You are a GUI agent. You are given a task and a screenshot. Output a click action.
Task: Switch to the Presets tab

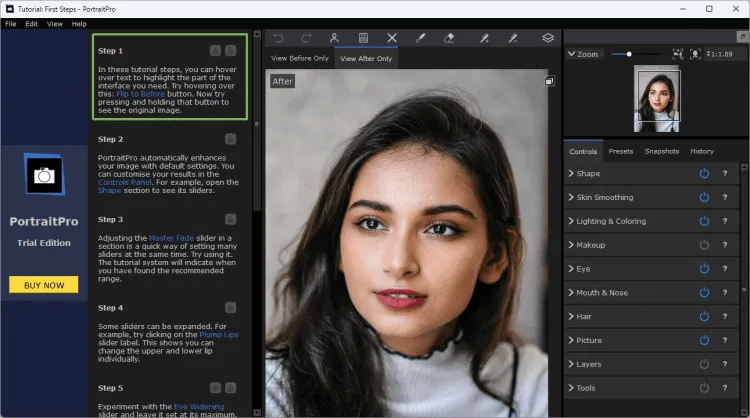(x=620, y=151)
